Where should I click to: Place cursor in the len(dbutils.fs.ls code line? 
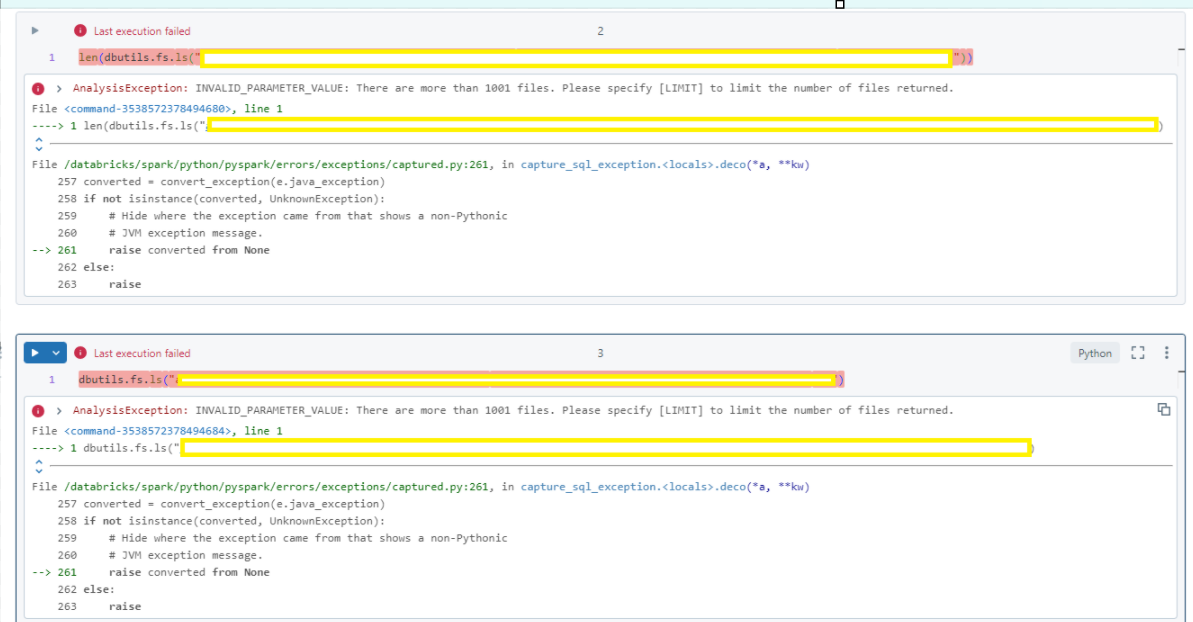pos(525,58)
